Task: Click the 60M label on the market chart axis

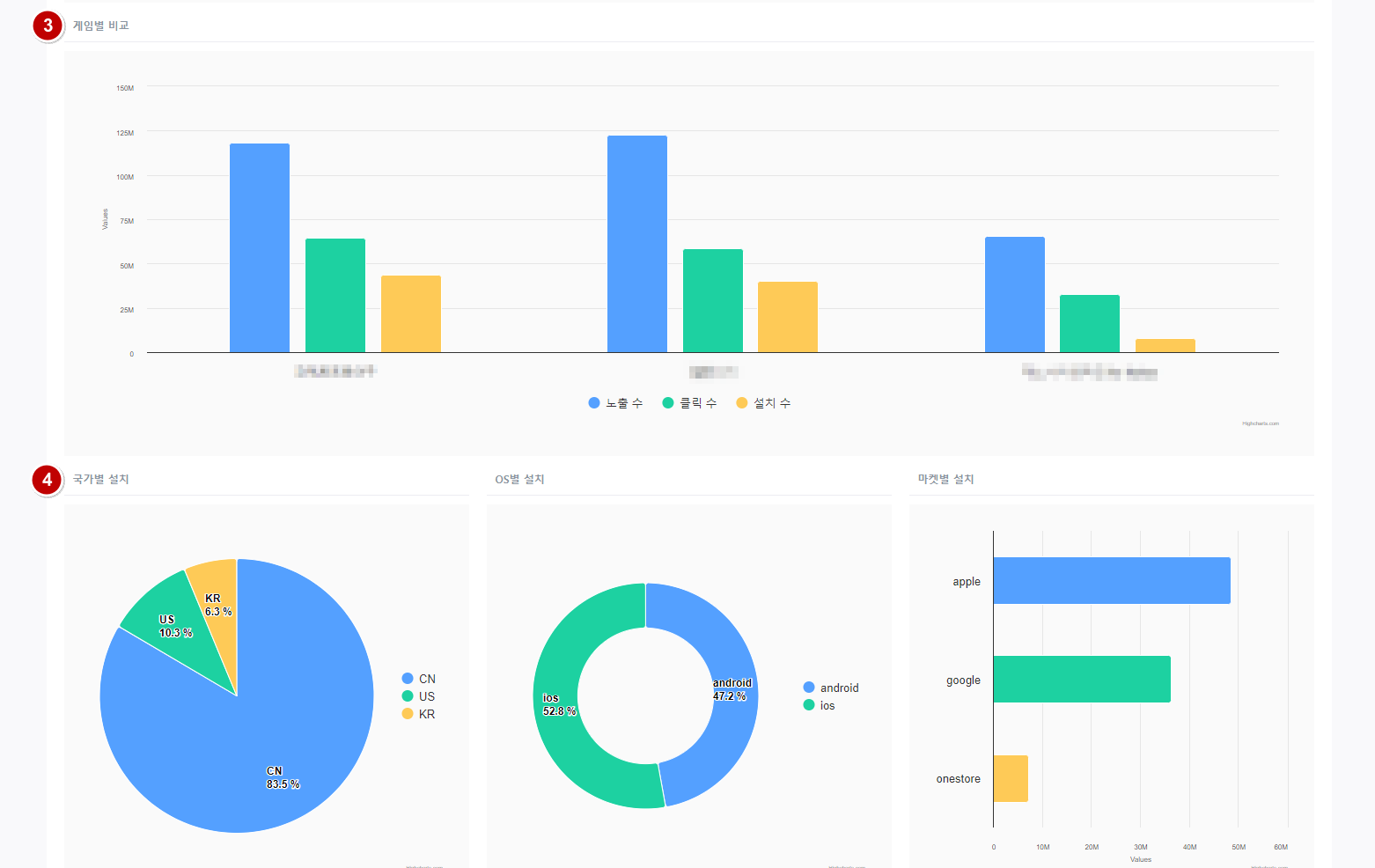Action: (1281, 847)
